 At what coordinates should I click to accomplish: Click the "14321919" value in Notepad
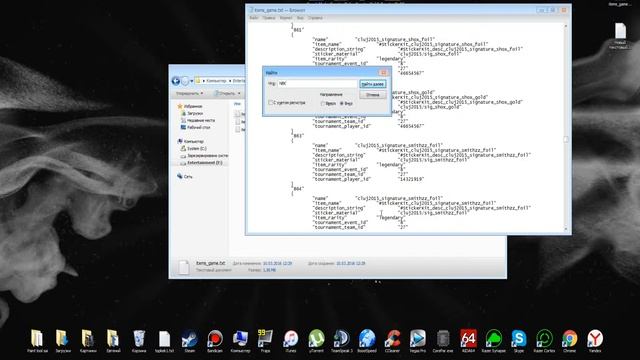click(411, 179)
